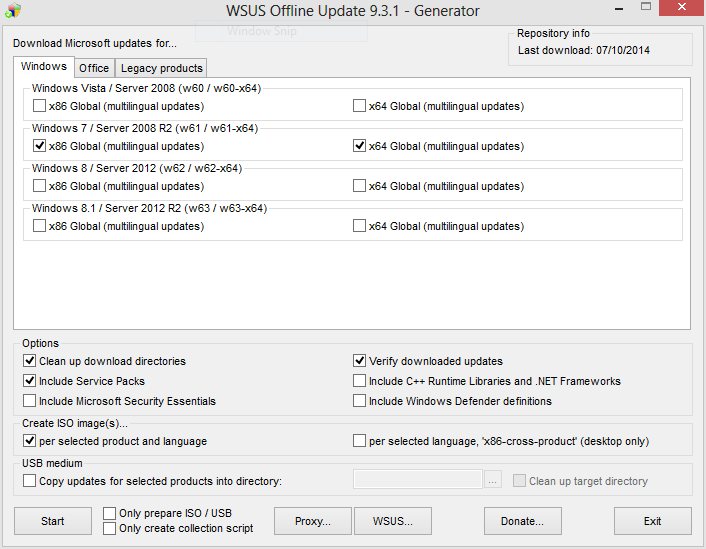The height and width of the screenshot is (549, 706).
Task: Click the 'Windows 8 / Server 2012' group label
Action: (x=137, y=168)
